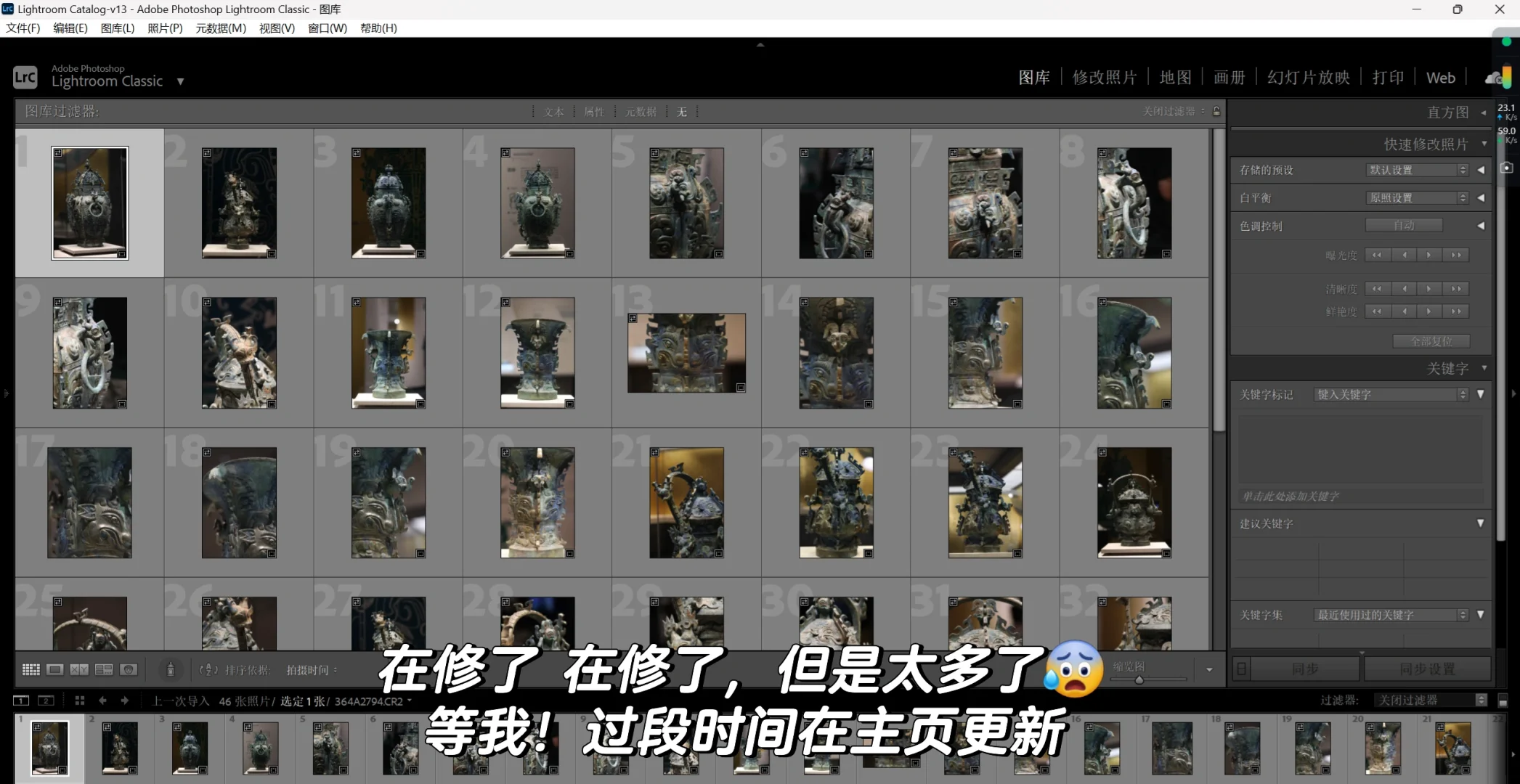Switch to 幻灯片放映 module
The height and width of the screenshot is (784, 1520).
click(1309, 78)
